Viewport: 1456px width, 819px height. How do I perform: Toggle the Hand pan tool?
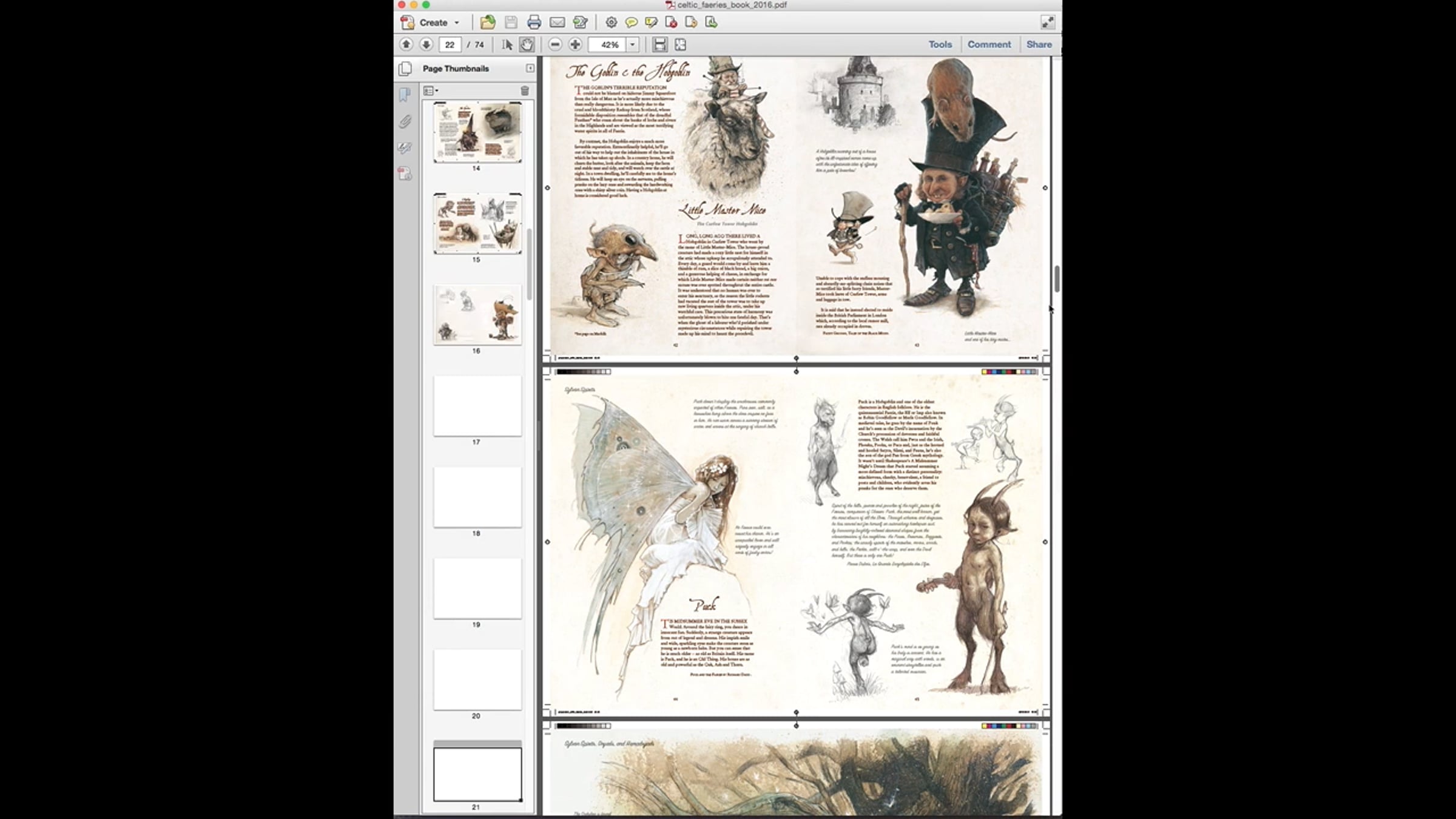[x=527, y=44]
